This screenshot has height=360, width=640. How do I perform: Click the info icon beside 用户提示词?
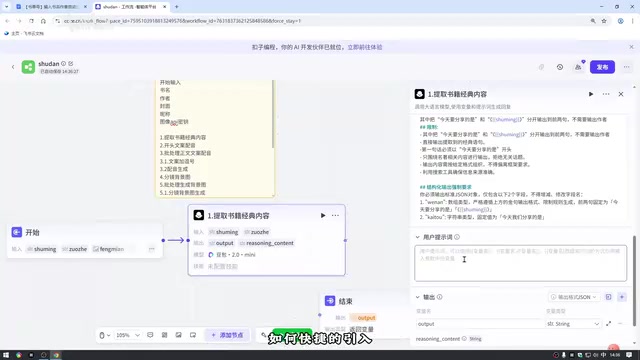(457, 237)
